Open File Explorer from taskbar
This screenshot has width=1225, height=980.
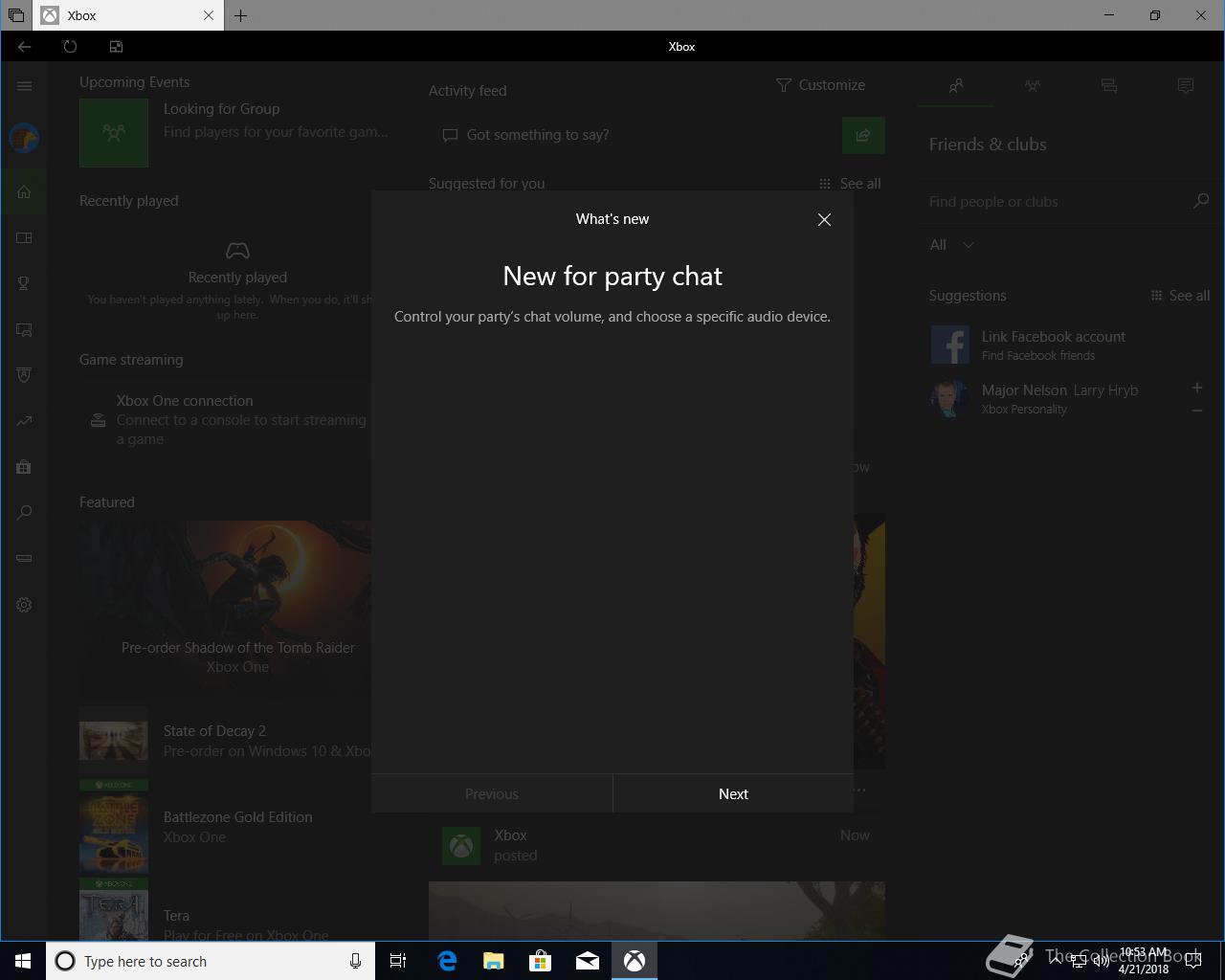point(493,961)
